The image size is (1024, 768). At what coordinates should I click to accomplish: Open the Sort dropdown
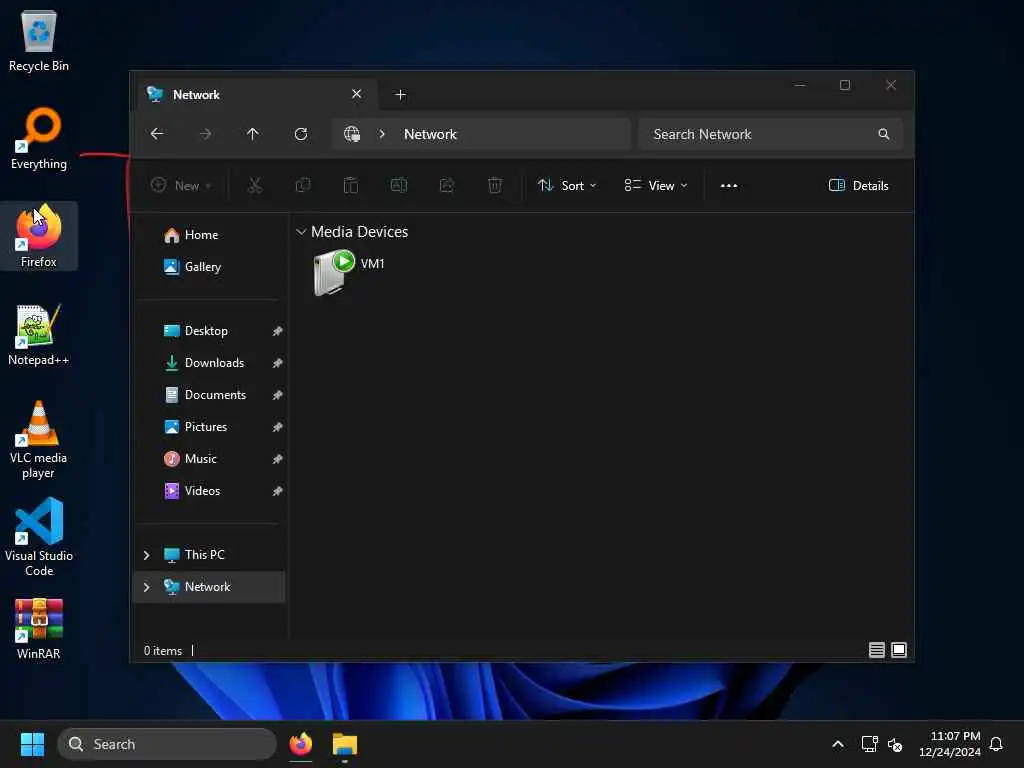[567, 185]
